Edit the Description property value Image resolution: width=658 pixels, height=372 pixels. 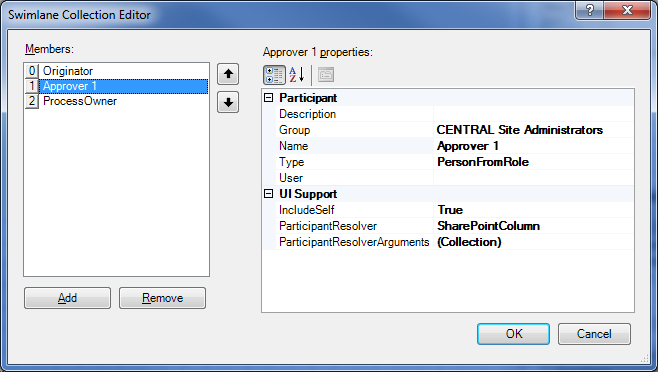click(x=533, y=114)
